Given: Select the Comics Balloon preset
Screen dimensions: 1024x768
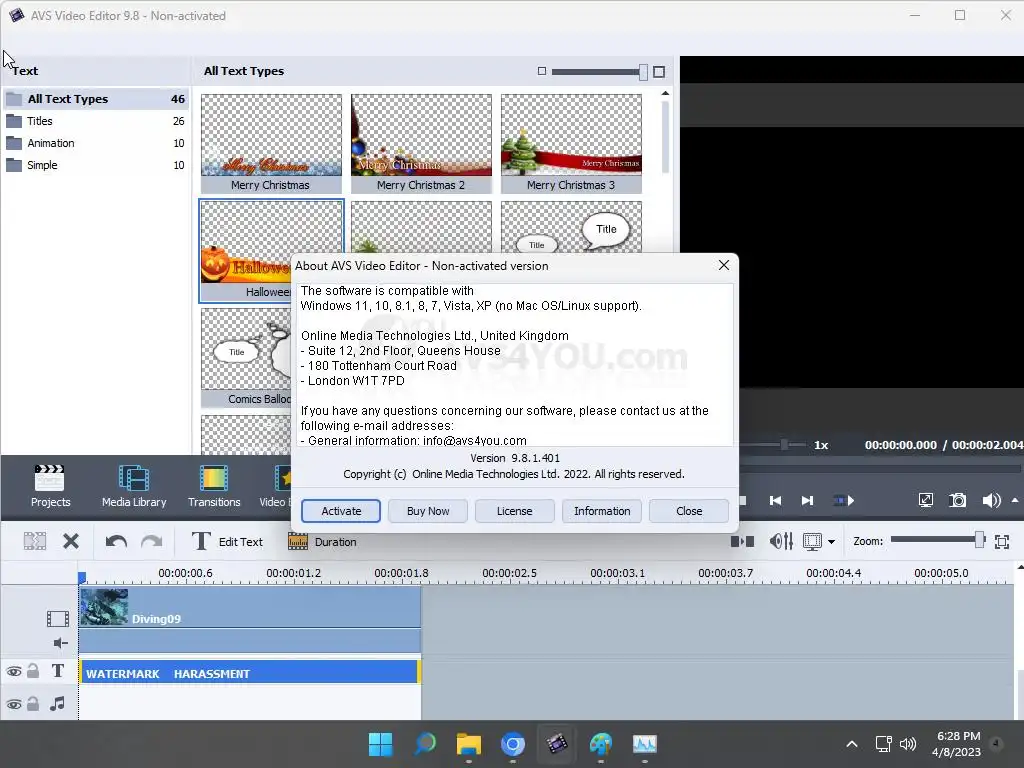Looking at the screenshot, I should 246,358.
